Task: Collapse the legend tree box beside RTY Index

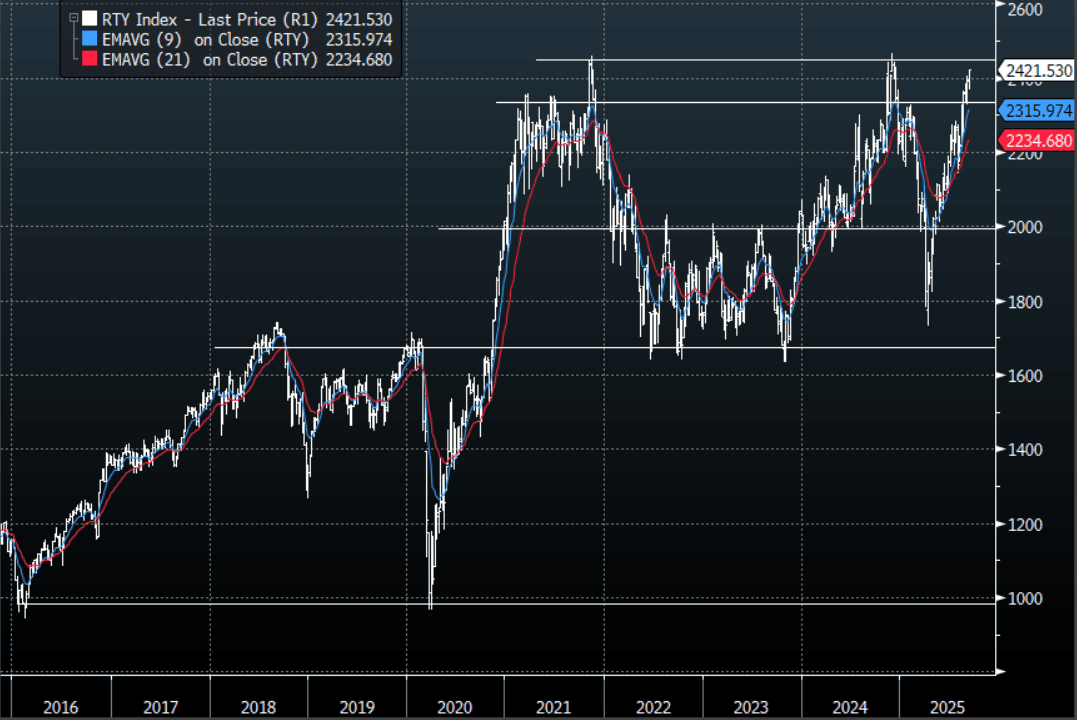Action: point(73,19)
